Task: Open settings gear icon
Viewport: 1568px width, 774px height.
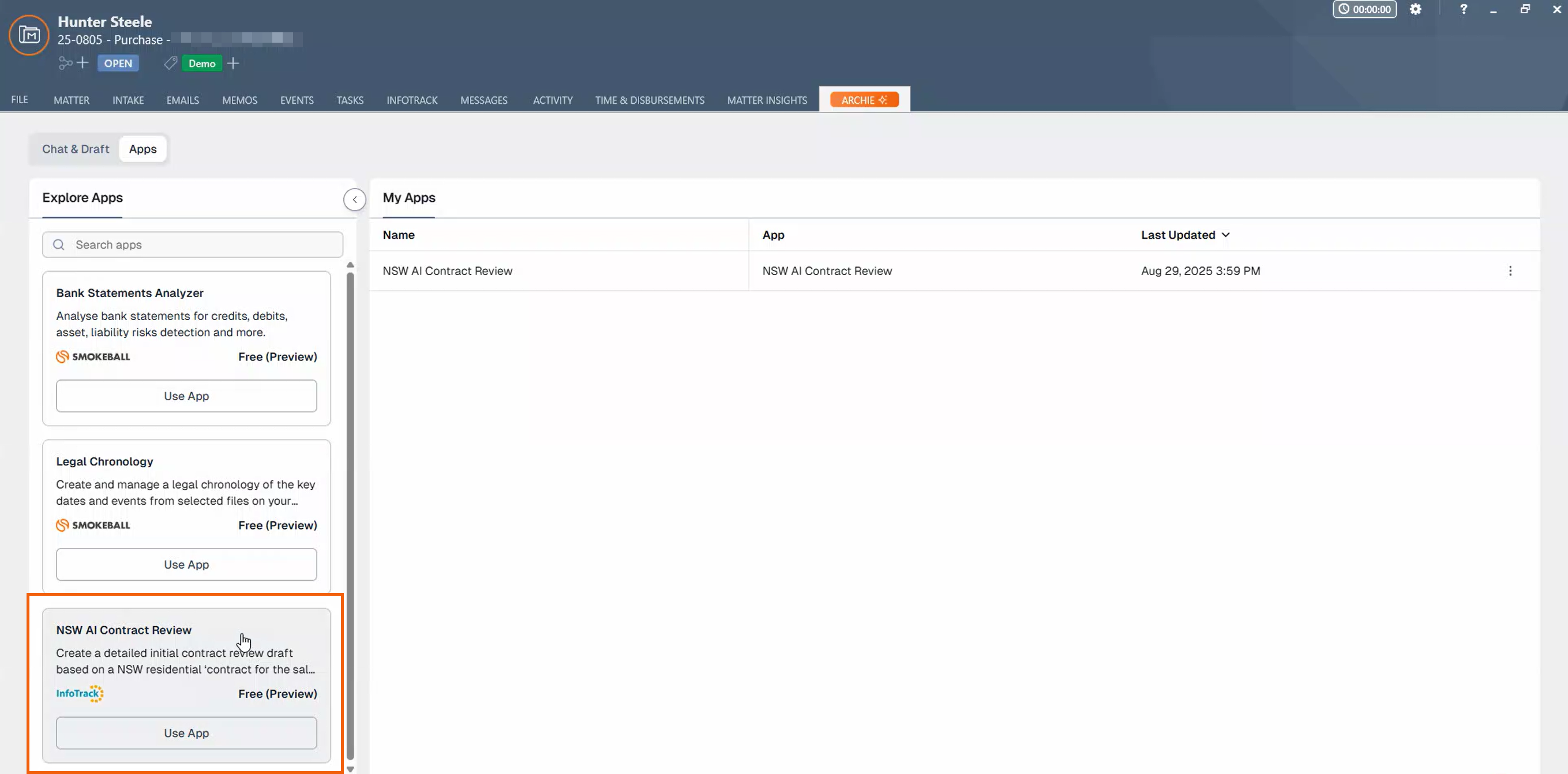Action: point(1415,9)
